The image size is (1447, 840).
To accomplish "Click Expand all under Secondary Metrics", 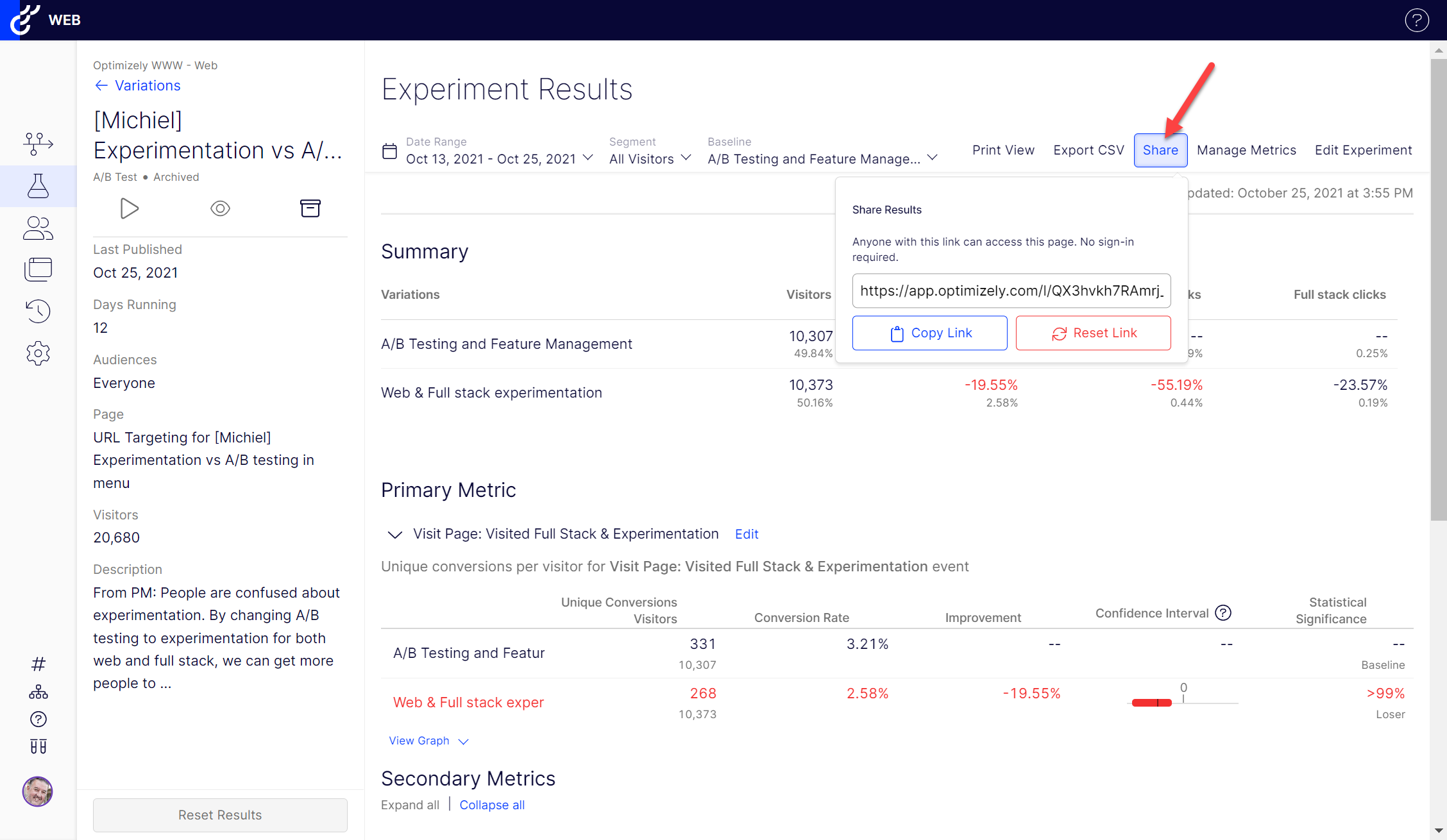I will (x=410, y=805).
